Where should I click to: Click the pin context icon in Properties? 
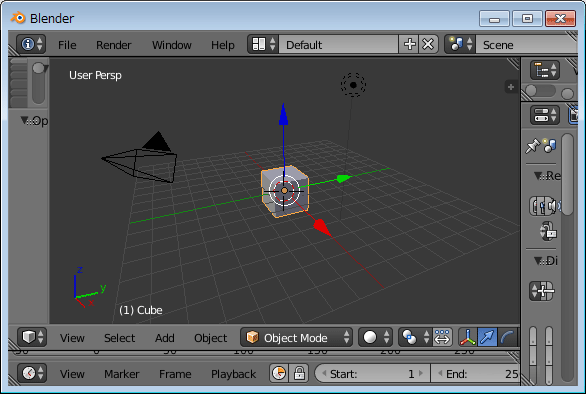click(x=533, y=146)
